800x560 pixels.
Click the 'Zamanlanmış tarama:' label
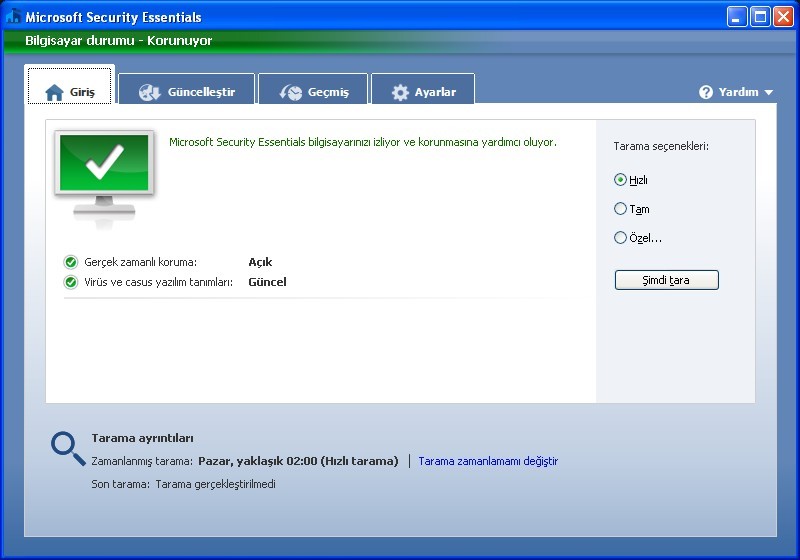tap(142, 461)
